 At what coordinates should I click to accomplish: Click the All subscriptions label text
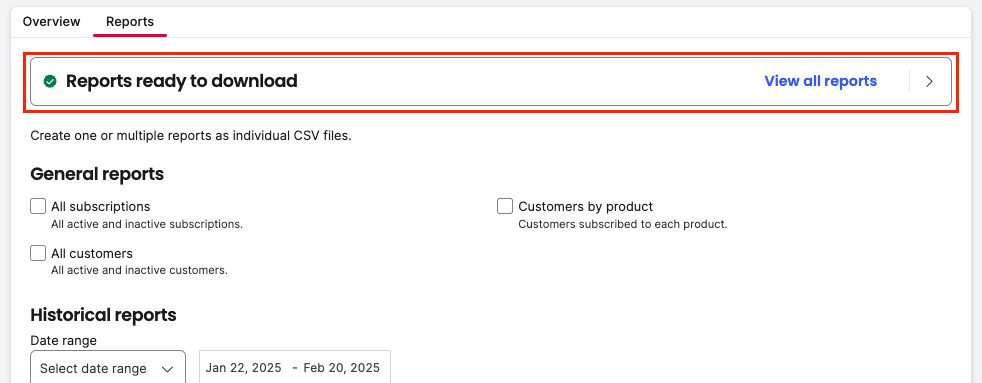[101, 207]
